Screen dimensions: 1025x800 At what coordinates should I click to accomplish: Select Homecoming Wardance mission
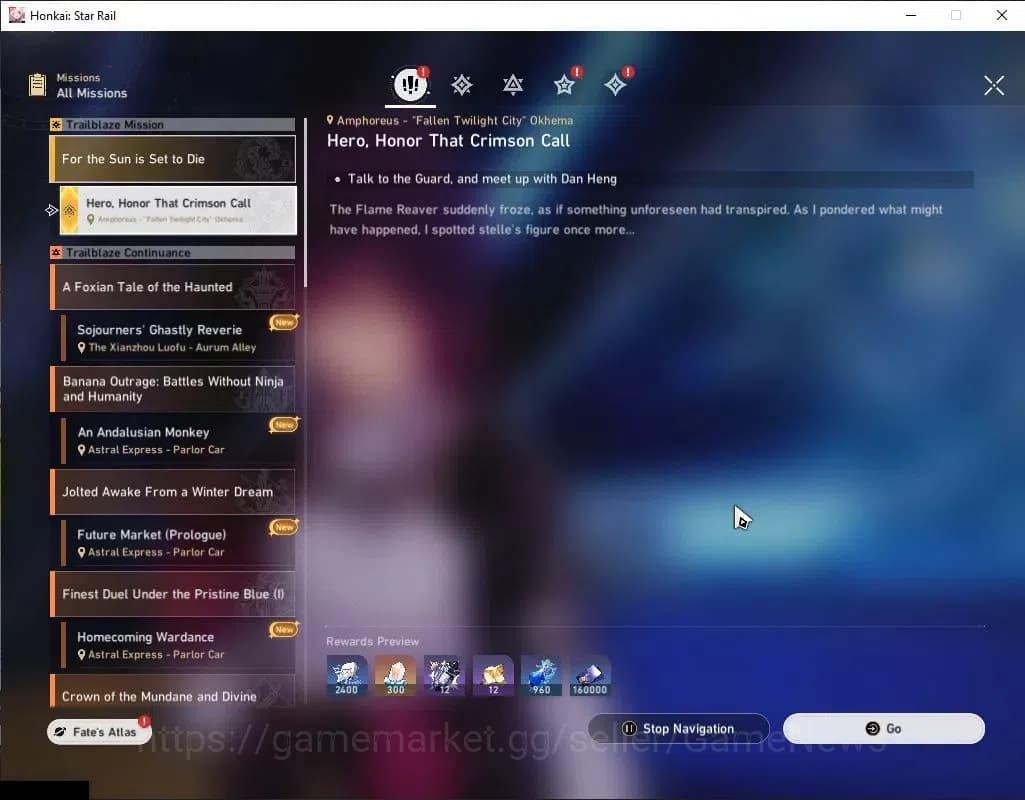[x=178, y=645]
